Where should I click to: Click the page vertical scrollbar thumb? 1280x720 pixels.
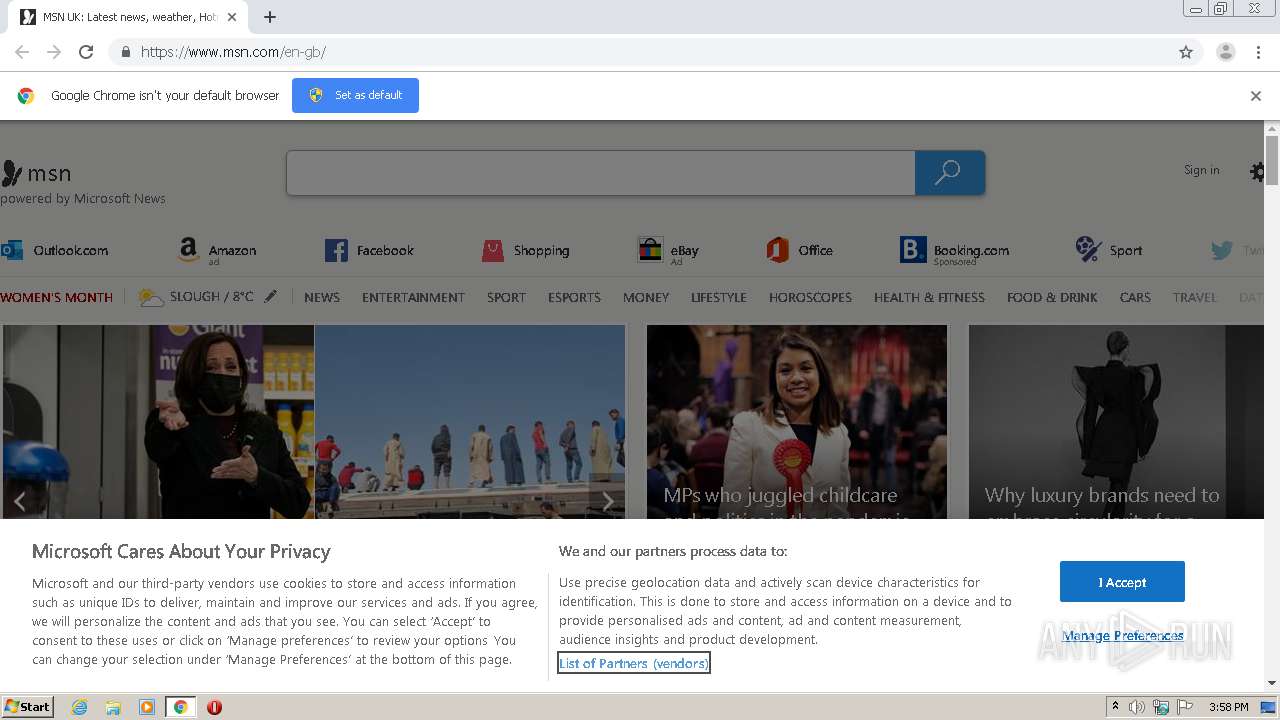point(1272,160)
